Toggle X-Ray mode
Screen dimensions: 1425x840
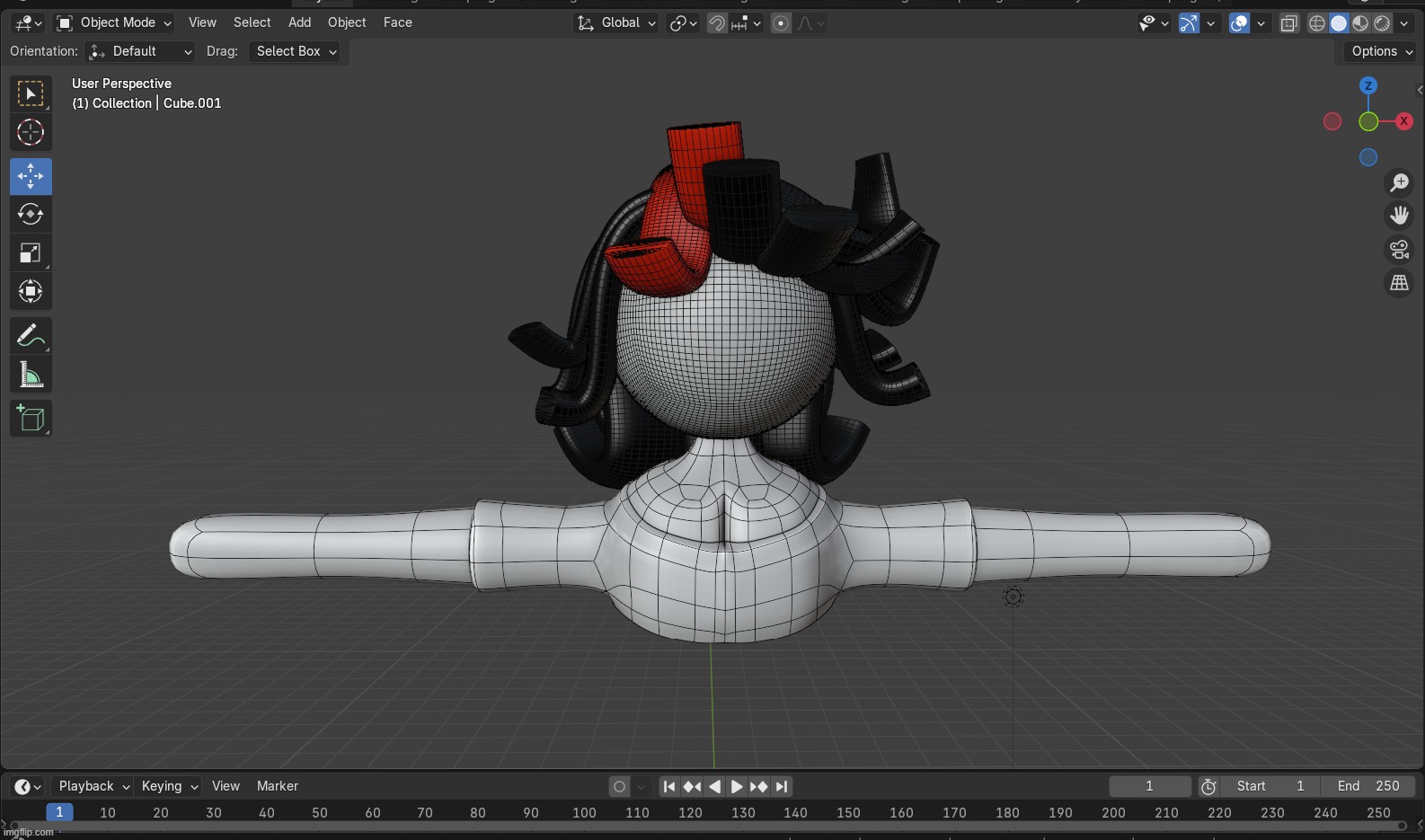[1289, 22]
